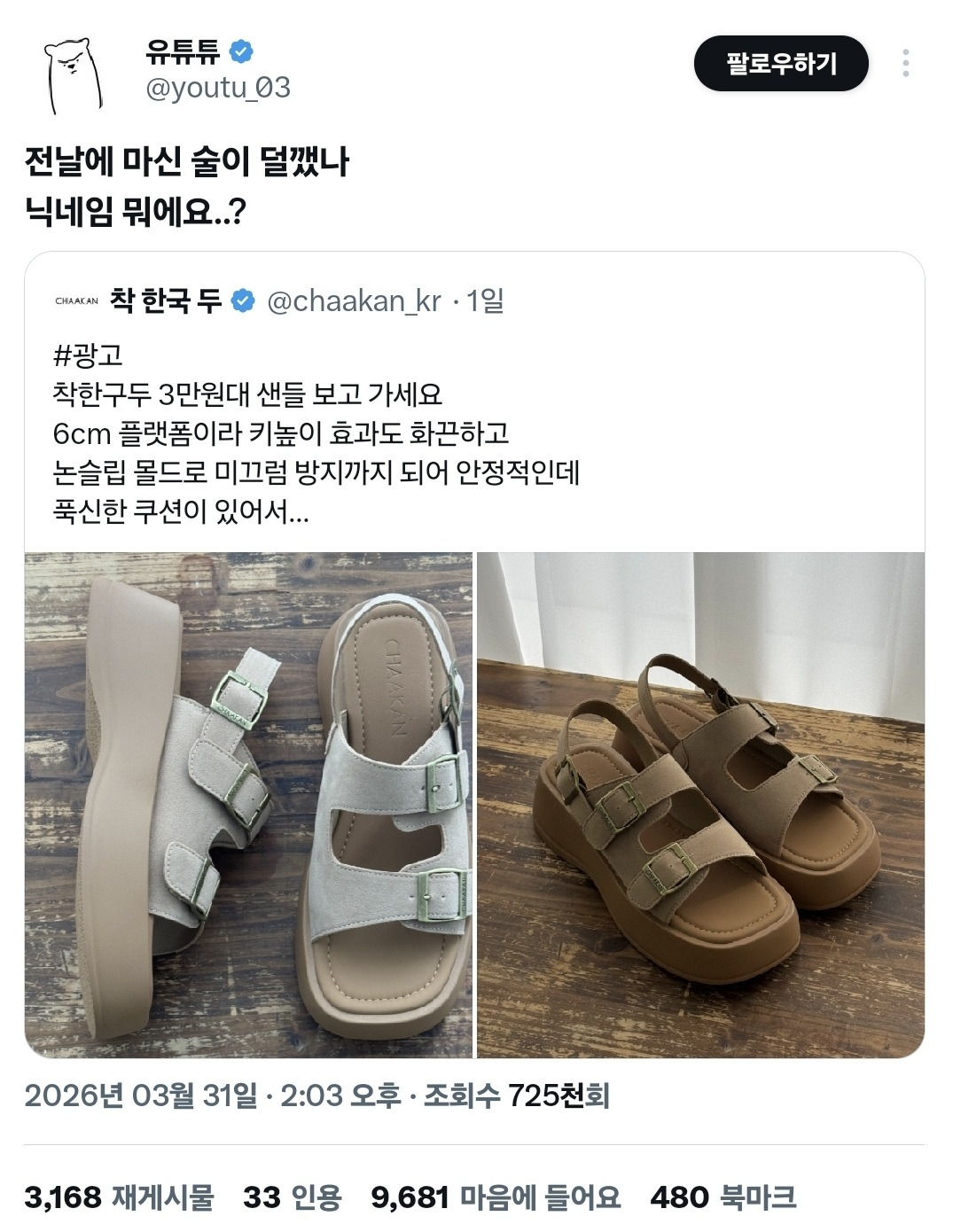Click the 팔로우하기 follow button

coord(781,64)
